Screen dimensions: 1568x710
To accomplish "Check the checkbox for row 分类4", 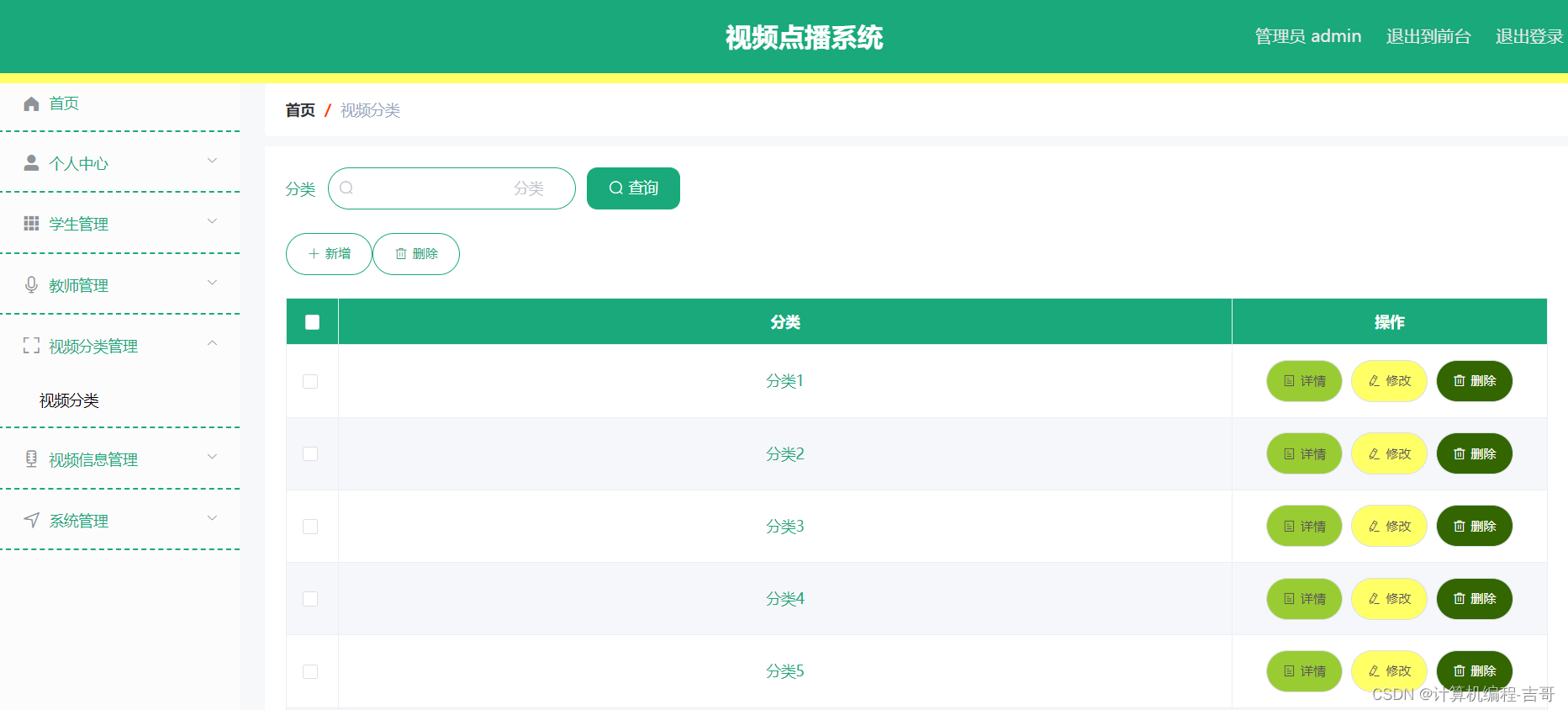I will 310,599.
